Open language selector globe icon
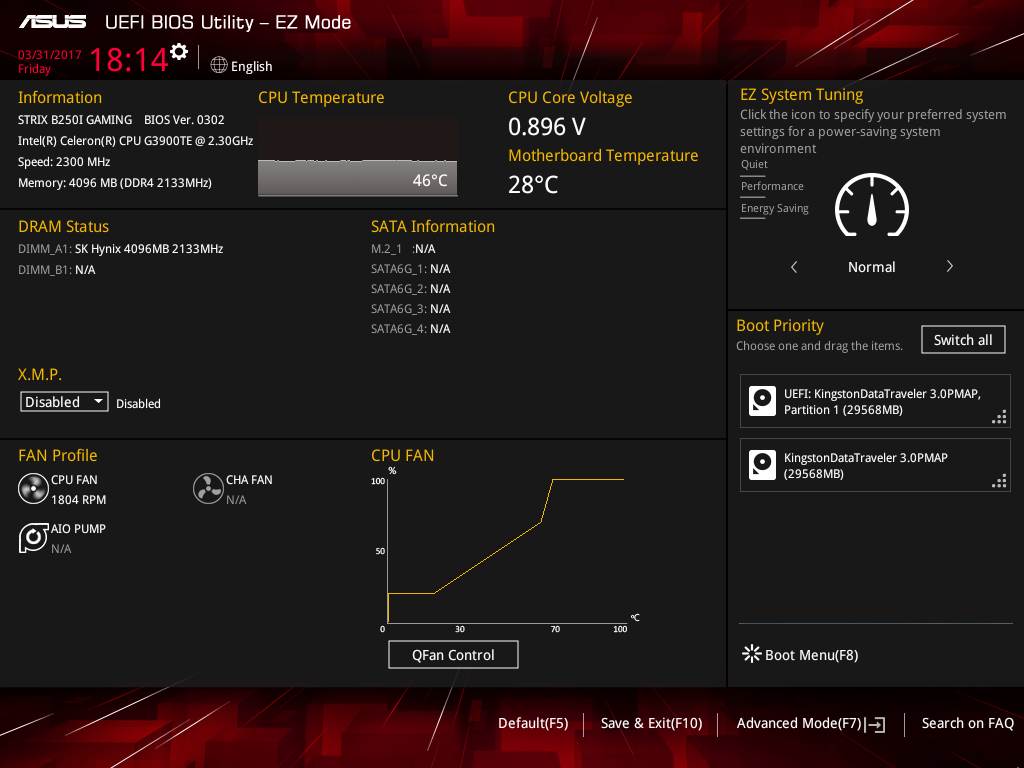This screenshot has height=768, width=1024. (219, 65)
